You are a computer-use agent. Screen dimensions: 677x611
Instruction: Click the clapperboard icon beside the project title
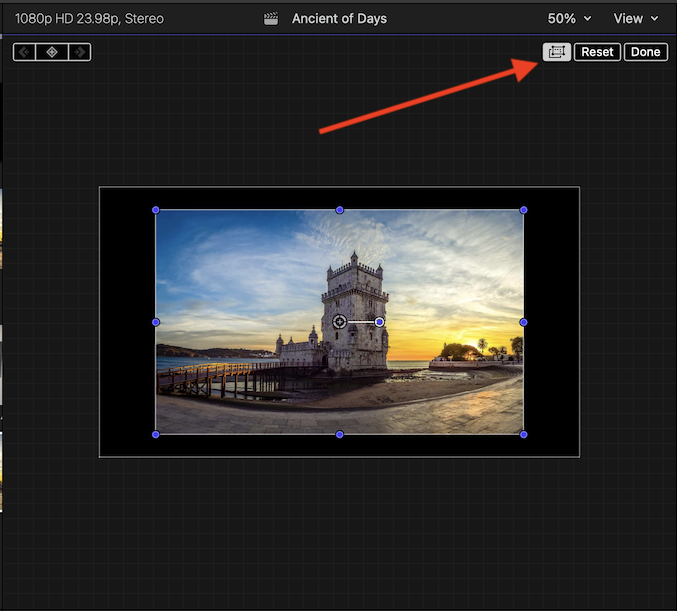(271, 19)
